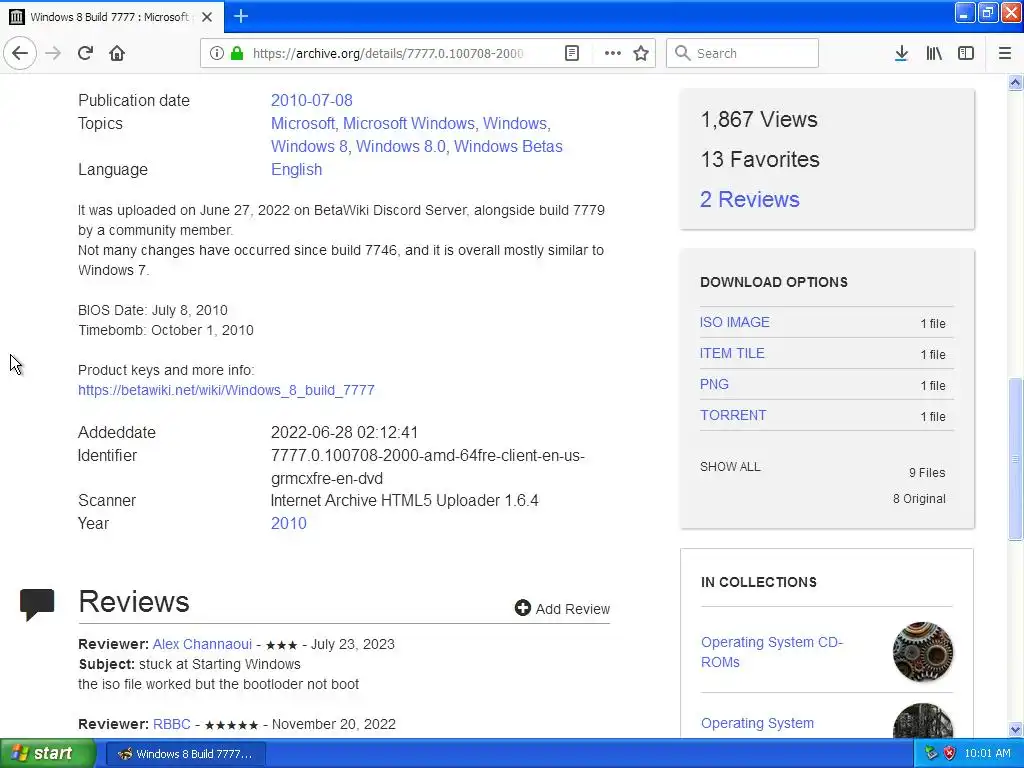Select the Windows 8 Build 7777 taskbar button

(x=185, y=754)
